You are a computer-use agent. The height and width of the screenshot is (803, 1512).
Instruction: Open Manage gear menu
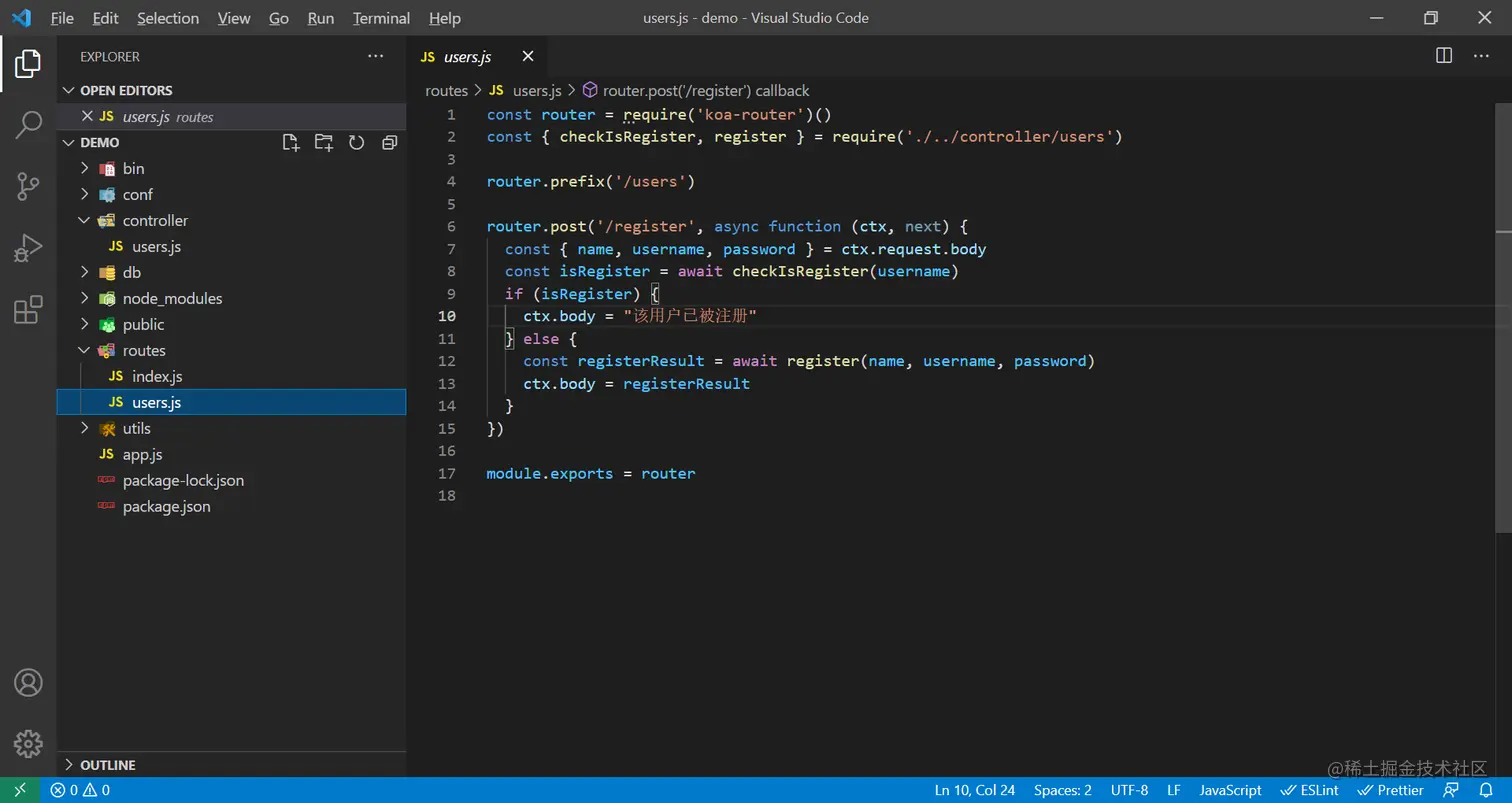click(x=28, y=743)
